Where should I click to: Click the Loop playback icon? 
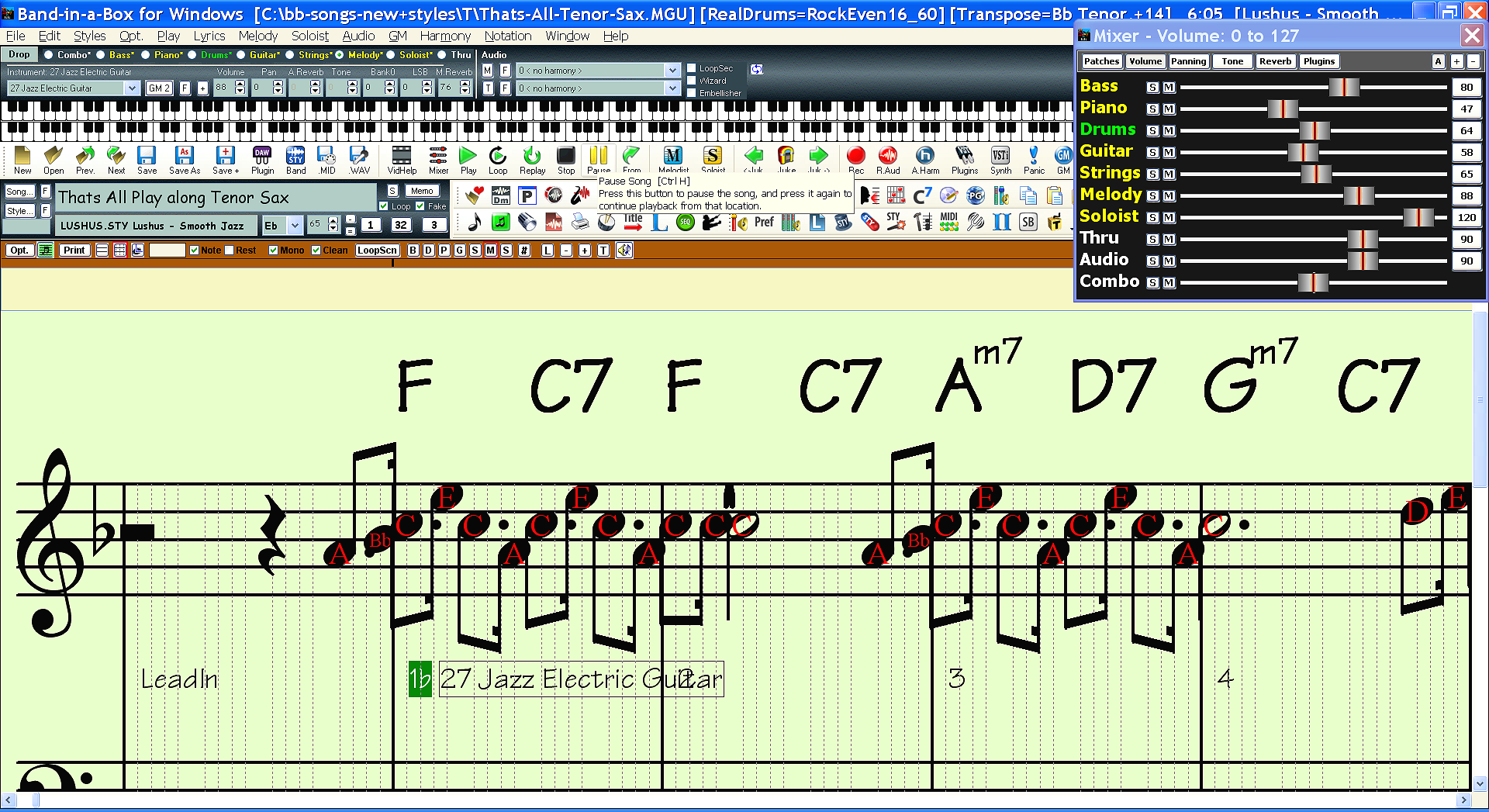tap(498, 159)
